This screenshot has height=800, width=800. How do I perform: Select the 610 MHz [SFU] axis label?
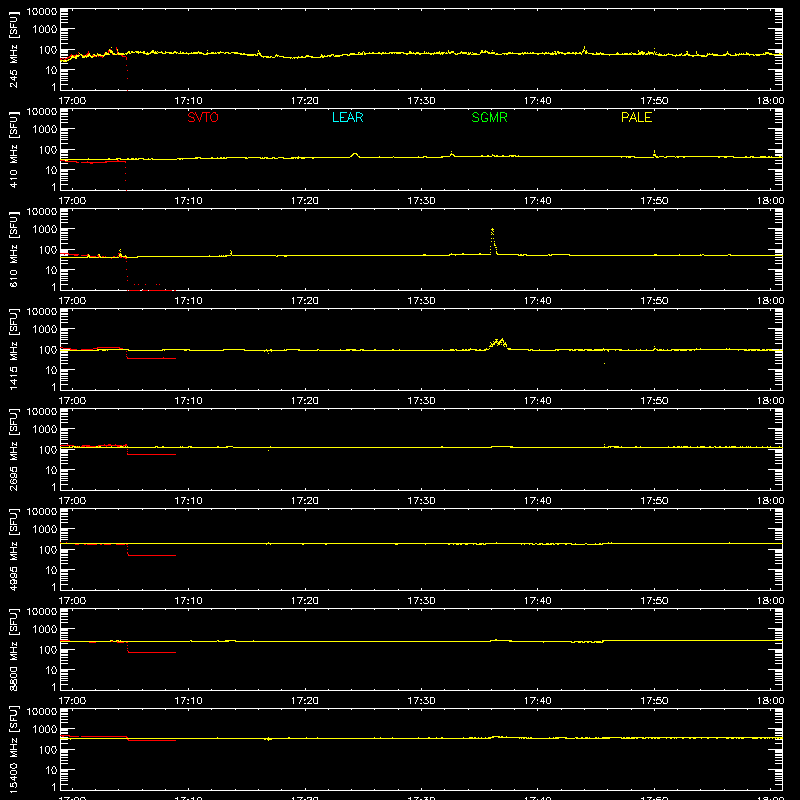[13, 249]
